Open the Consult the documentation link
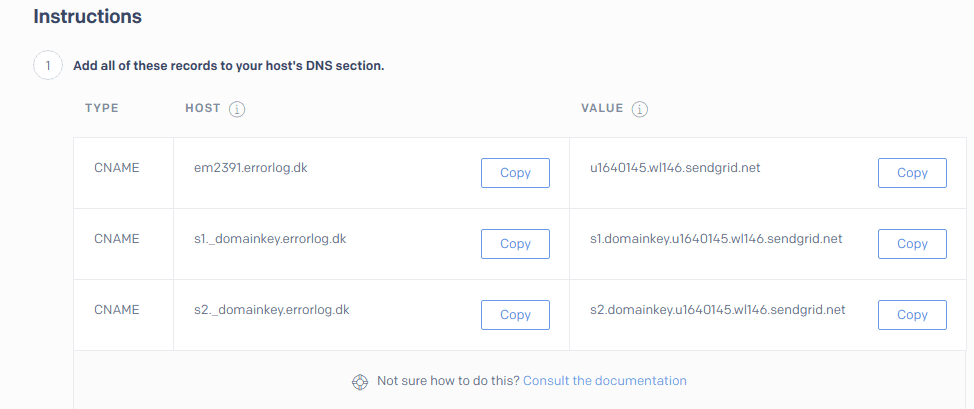 tap(605, 380)
